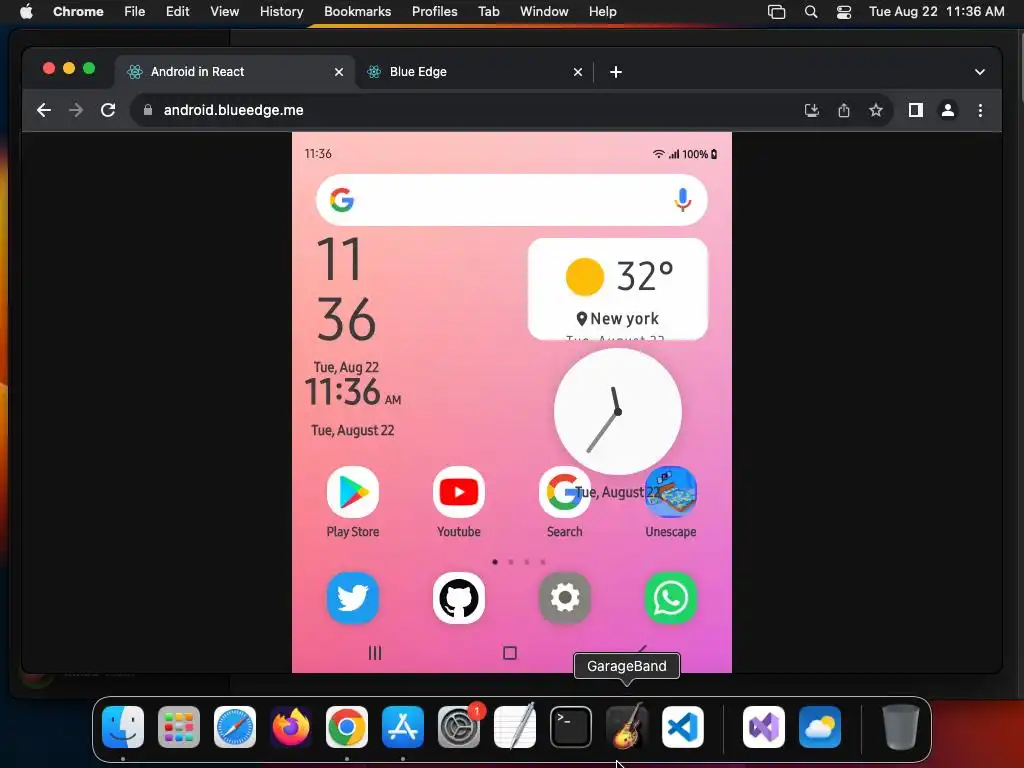The image size is (1024, 768).
Task: Open System Settings in the Dock
Action: pyautogui.click(x=458, y=727)
